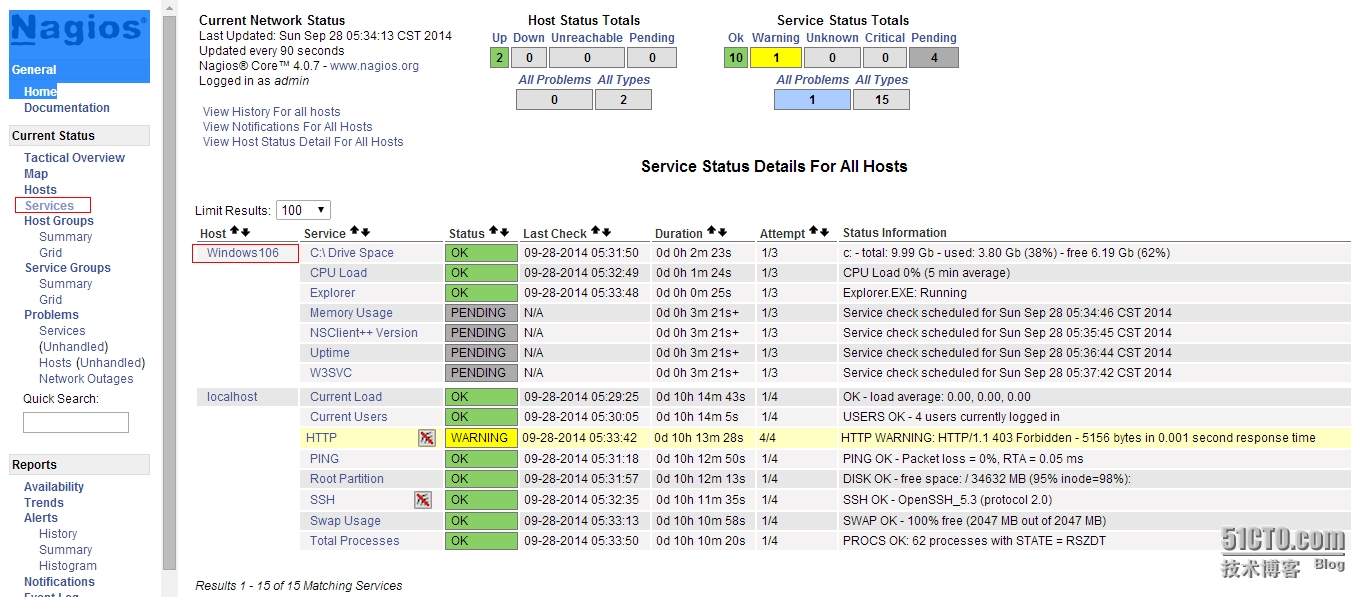Click the Host Up count box showing 2
This screenshot has width=1364, height=597.
pyautogui.click(x=500, y=58)
